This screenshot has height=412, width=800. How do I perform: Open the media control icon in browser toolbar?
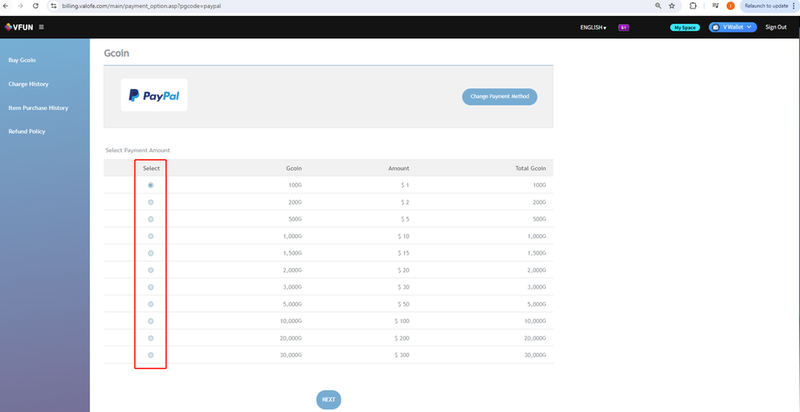716,6
